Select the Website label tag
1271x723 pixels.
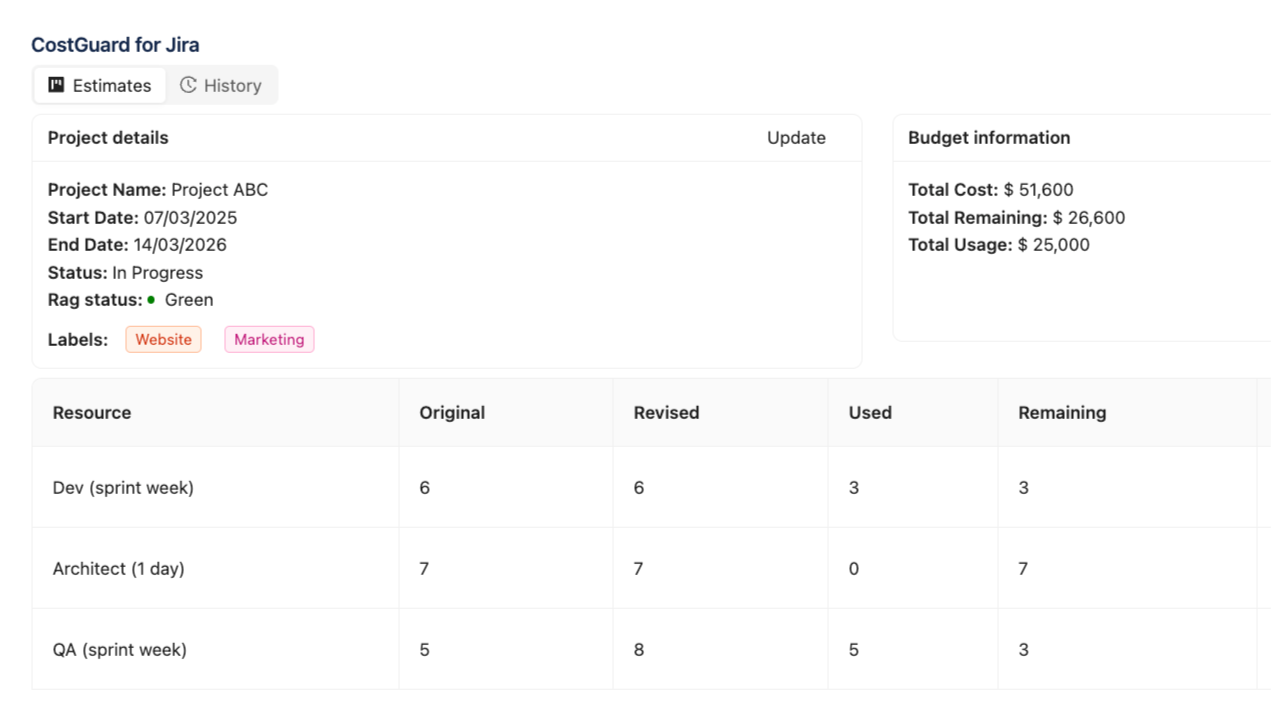click(163, 340)
